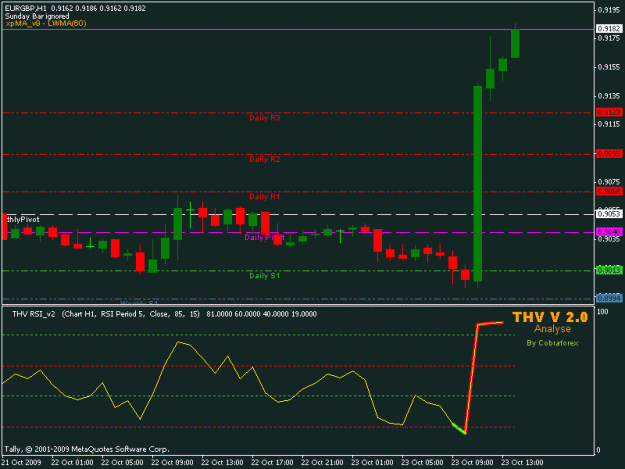Click the 0.9175 price scale label

coord(609,38)
